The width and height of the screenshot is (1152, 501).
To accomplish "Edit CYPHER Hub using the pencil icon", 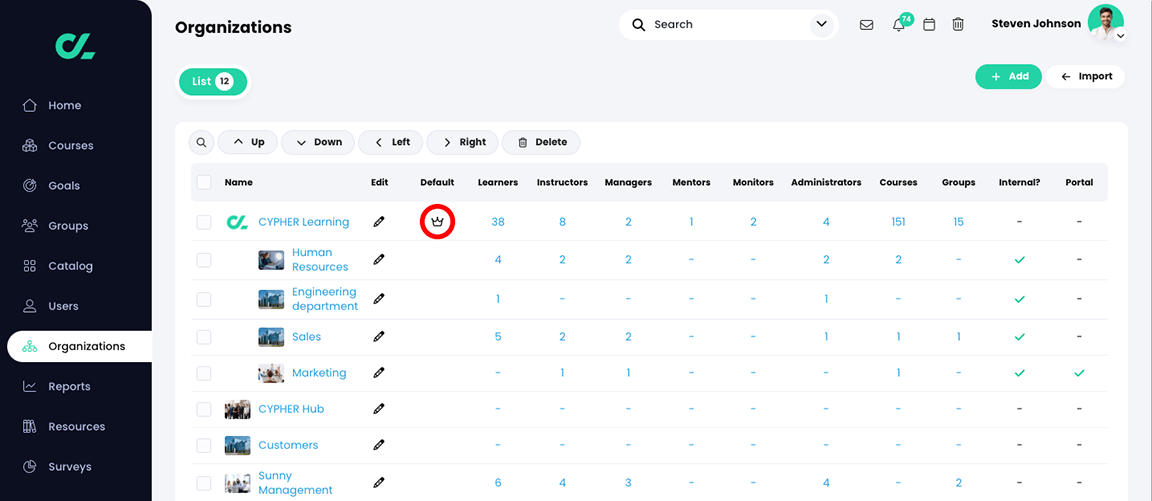I will (378, 408).
